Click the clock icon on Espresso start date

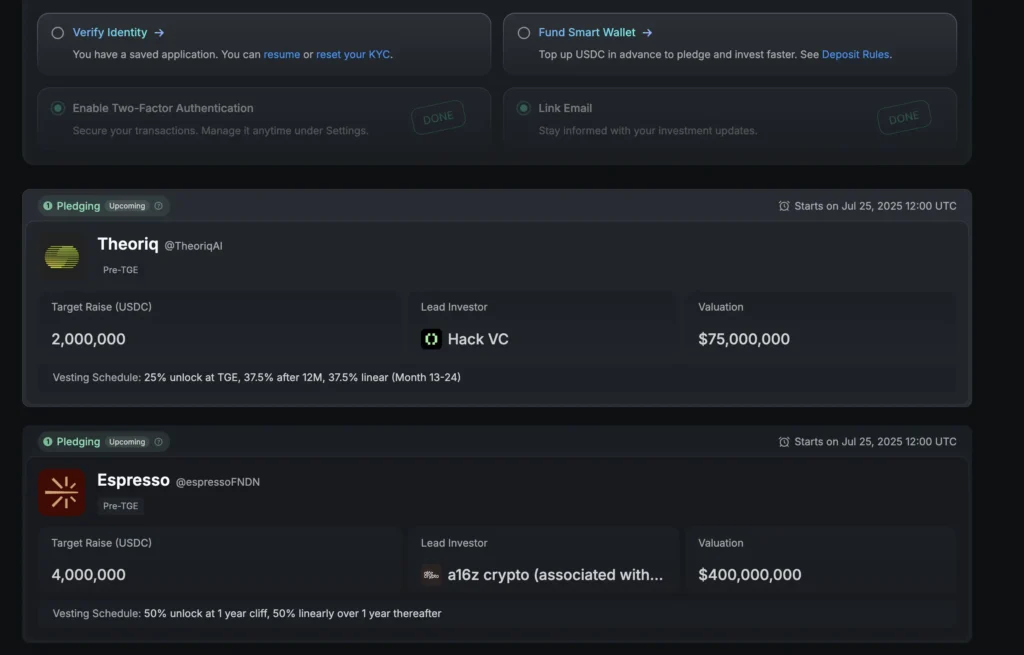[x=784, y=442]
